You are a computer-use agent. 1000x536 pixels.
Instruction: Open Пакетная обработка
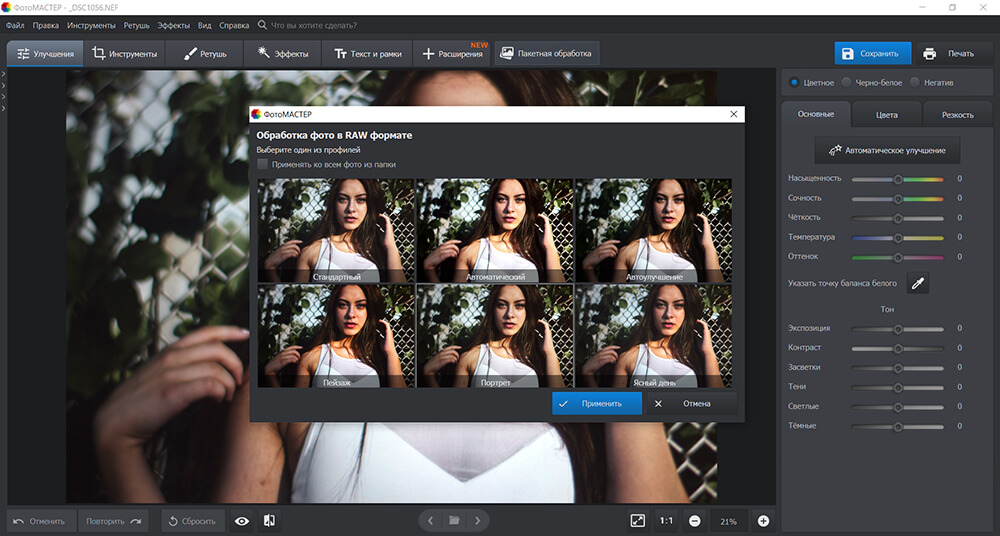547,54
